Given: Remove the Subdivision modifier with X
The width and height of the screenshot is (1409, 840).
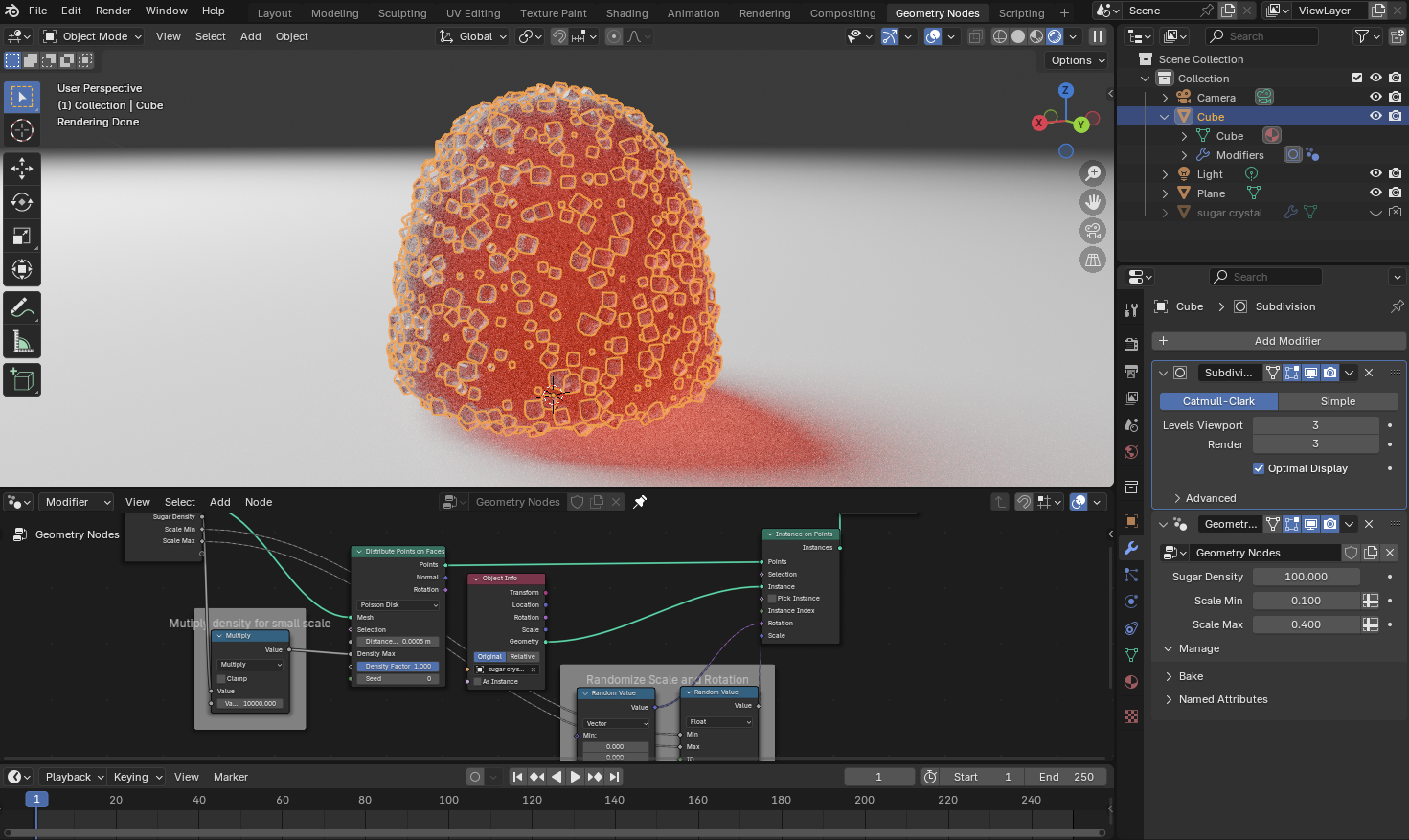Looking at the screenshot, I should click(x=1369, y=373).
